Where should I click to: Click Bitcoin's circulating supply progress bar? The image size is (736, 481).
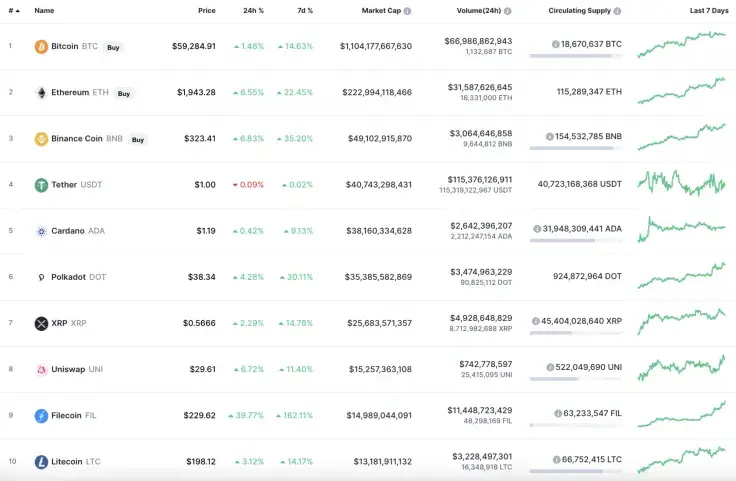click(x=570, y=57)
